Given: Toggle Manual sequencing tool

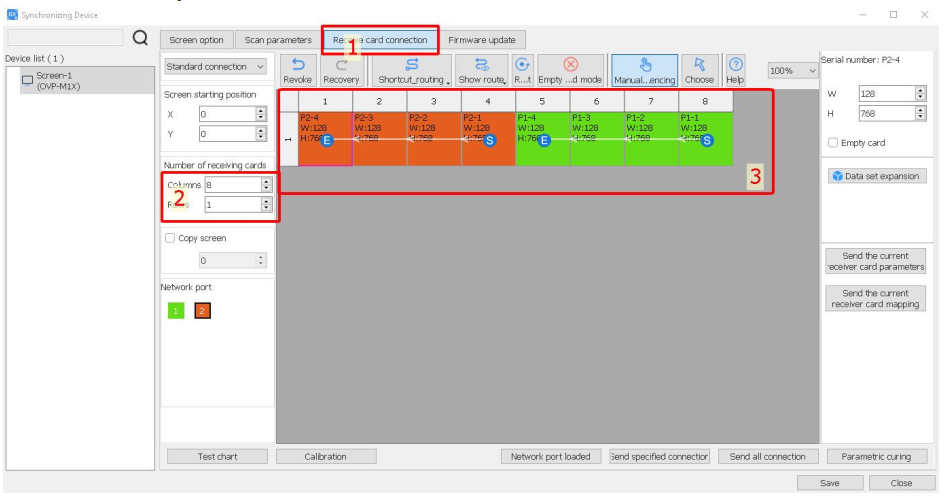Looking at the screenshot, I should [x=645, y=71].
